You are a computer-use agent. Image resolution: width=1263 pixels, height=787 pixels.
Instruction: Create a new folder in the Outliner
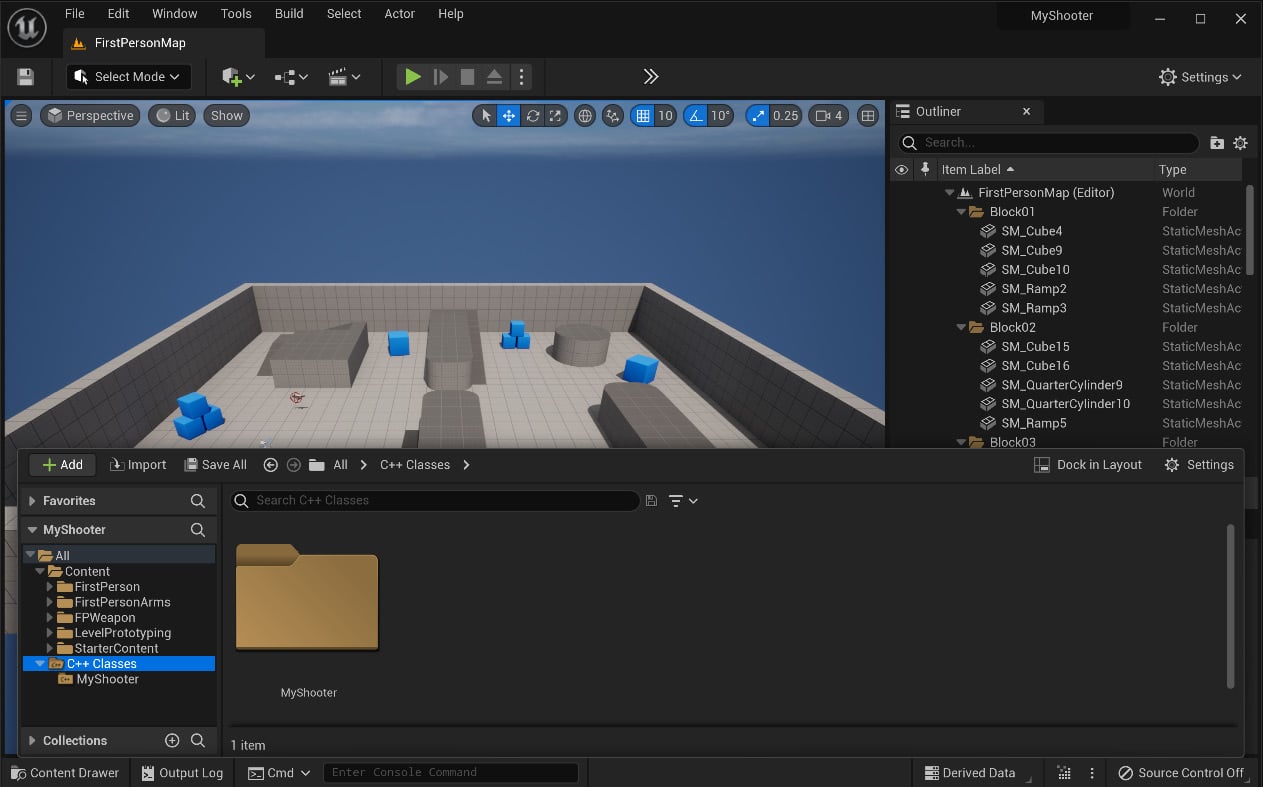(1217, 143)
